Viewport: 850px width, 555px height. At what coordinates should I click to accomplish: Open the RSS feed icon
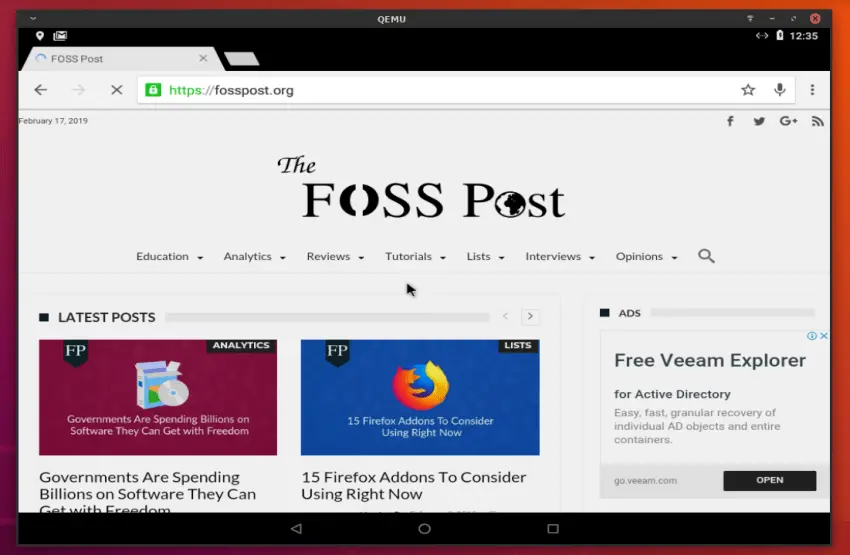coord(817,121)
